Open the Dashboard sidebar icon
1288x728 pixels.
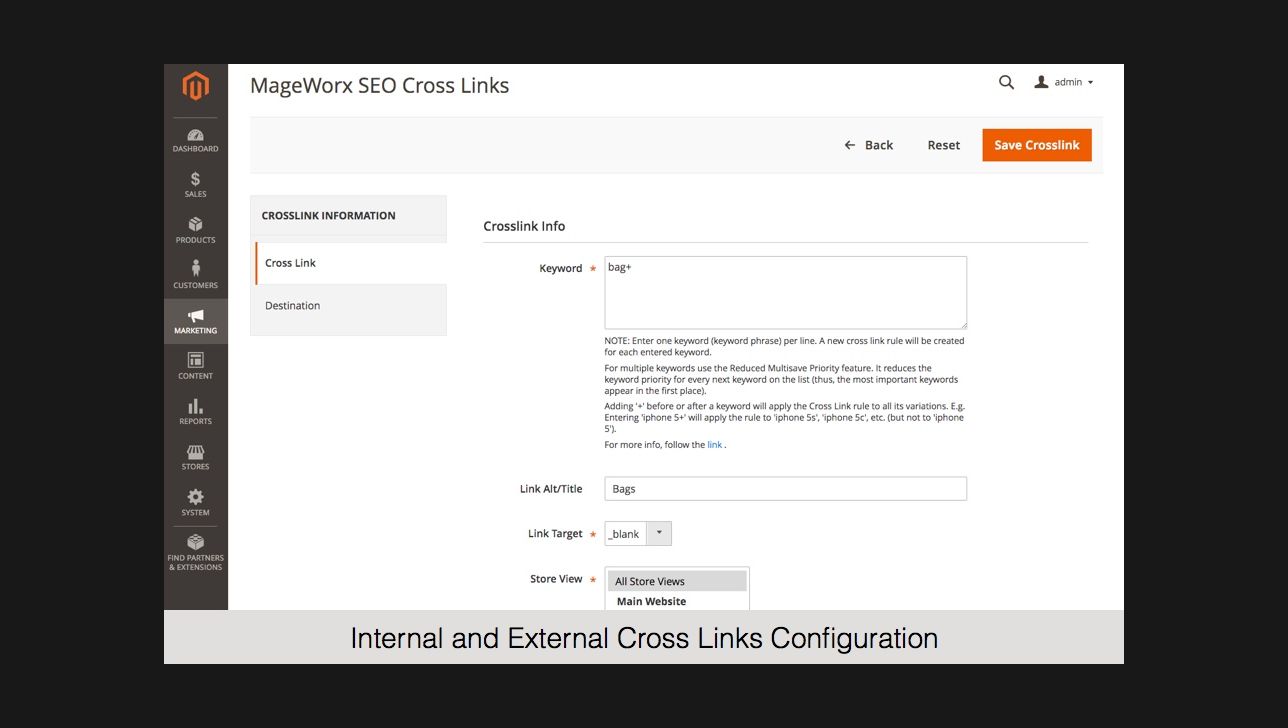[x=195, y=135]
